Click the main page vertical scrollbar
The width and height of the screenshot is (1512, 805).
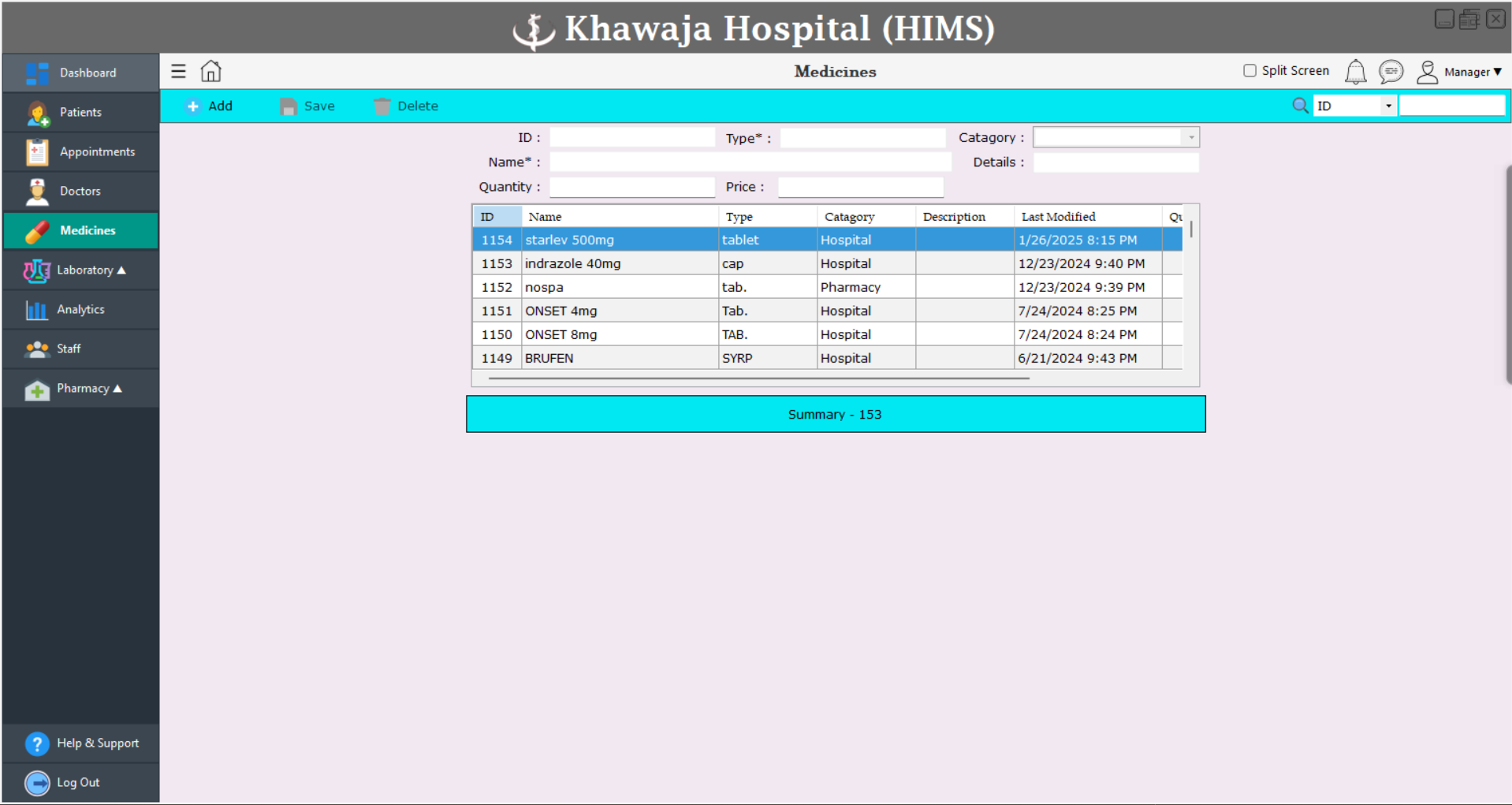[1508, 274]
